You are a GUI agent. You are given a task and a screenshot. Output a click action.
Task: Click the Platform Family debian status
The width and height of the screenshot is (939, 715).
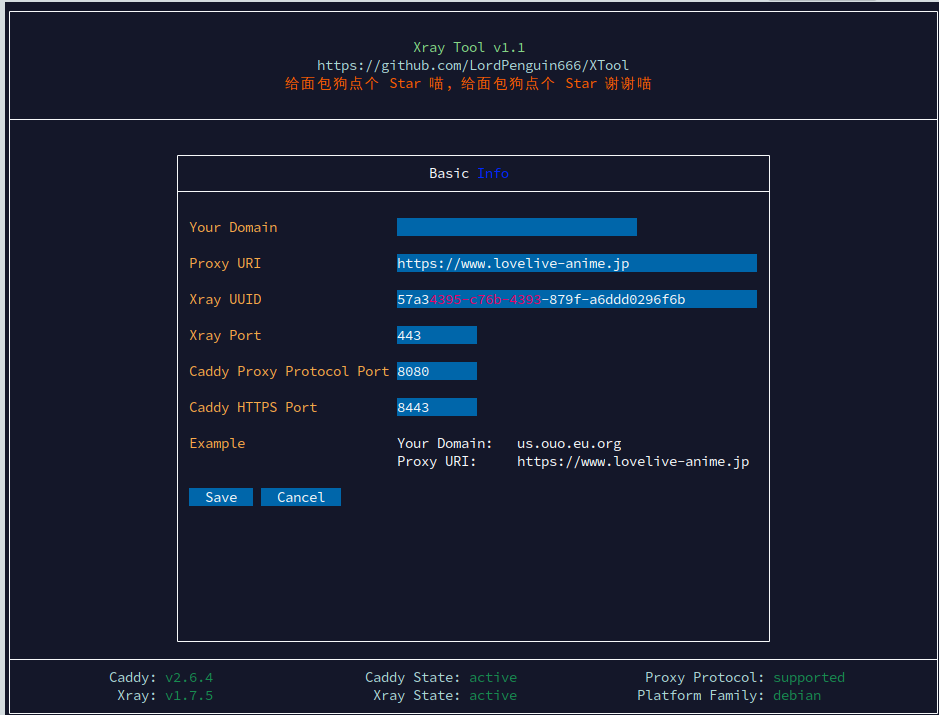pyautogui.click(x=796, y=695)
